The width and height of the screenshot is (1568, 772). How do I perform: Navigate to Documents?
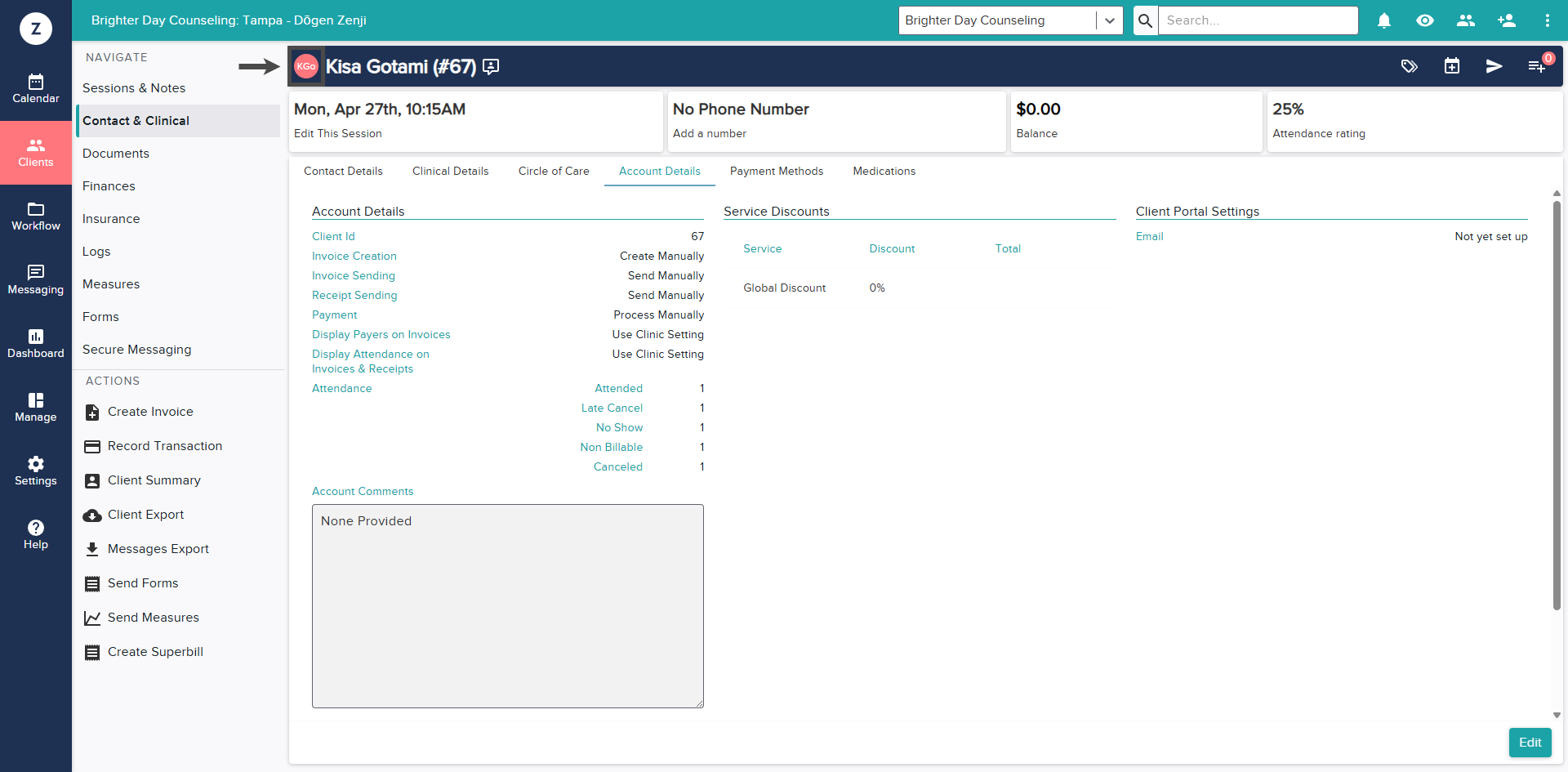[178, 154]
